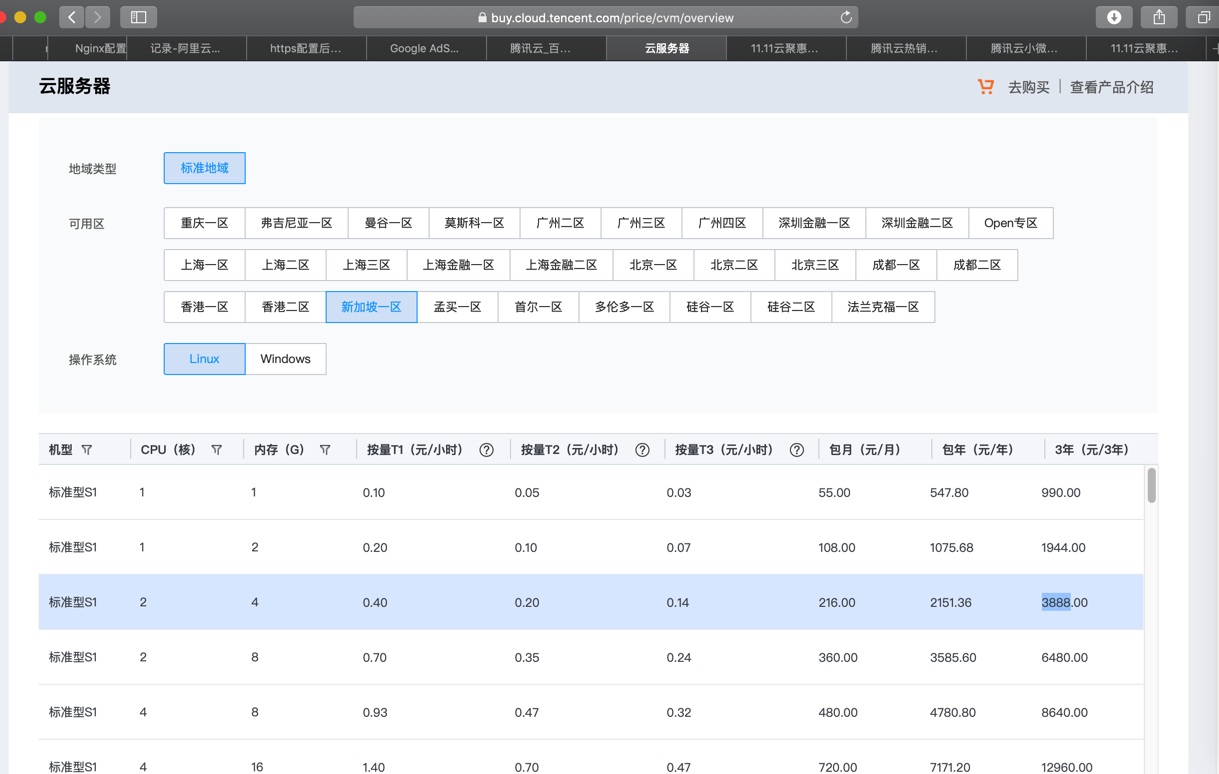The width and height of the screenshot is (1219, 774).
Task: Select the 弗吉尼亚一区 availability zone
Action: click(296, 223)
